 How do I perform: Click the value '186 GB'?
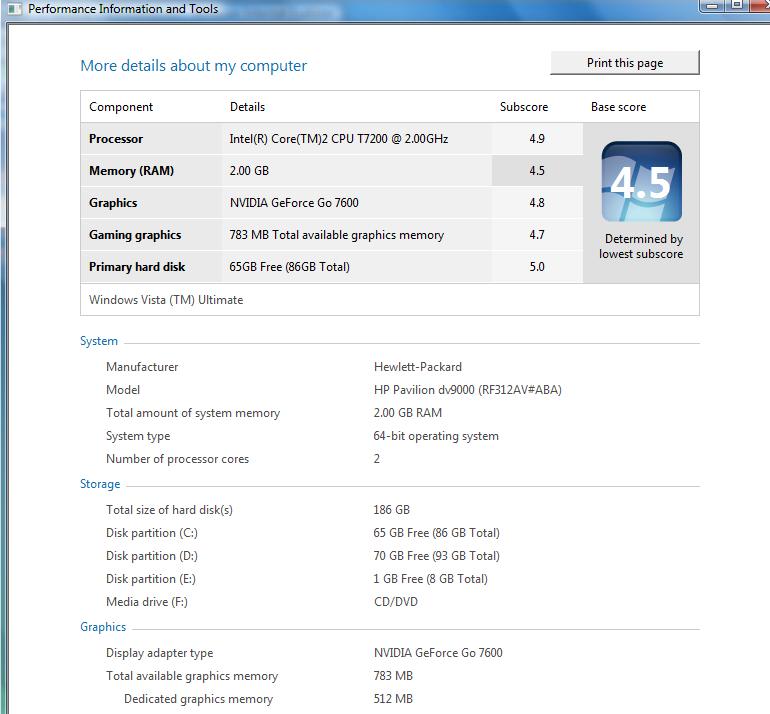click(x=391, y=510)
